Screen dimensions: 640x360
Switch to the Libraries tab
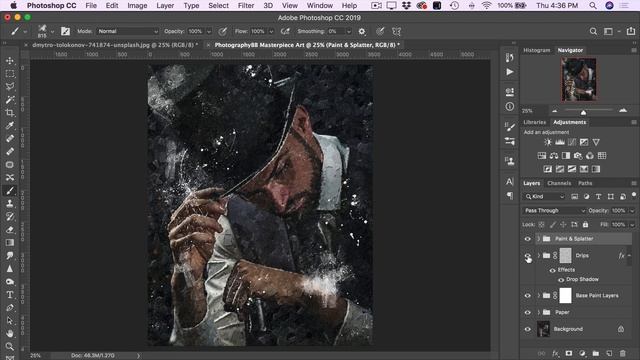click(535, 122)
